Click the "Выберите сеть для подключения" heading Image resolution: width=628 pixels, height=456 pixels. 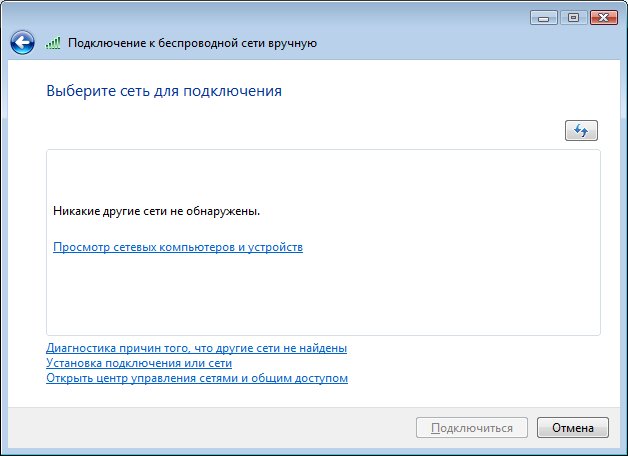(x=164, y=91)
